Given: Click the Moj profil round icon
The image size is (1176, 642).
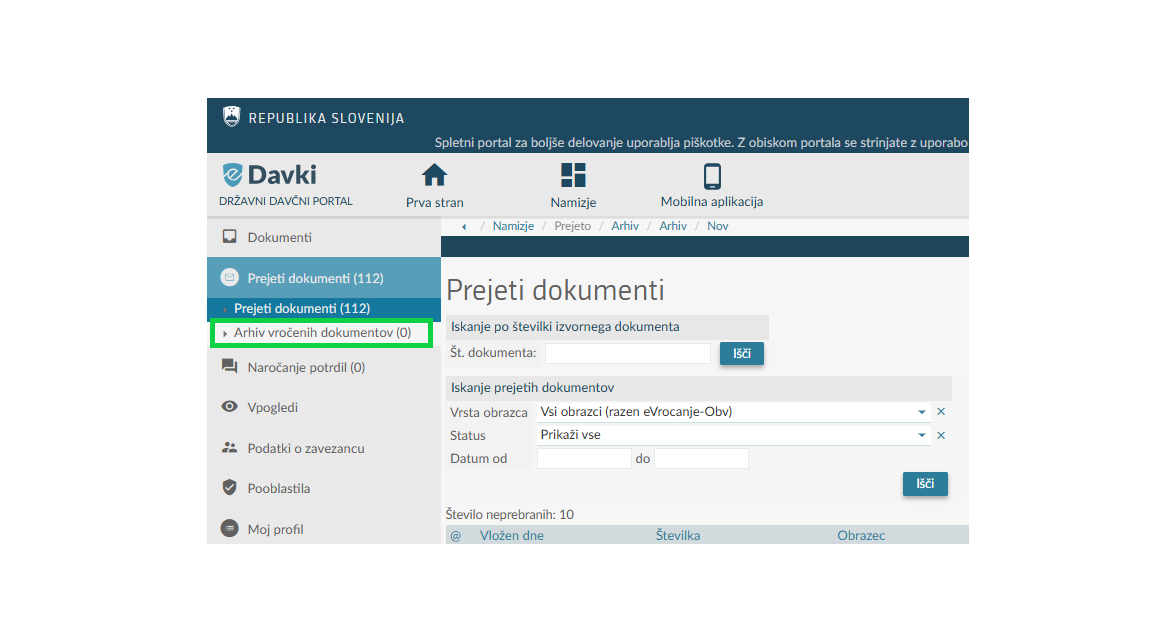Looking at the screenshot, I should point(230,528).
